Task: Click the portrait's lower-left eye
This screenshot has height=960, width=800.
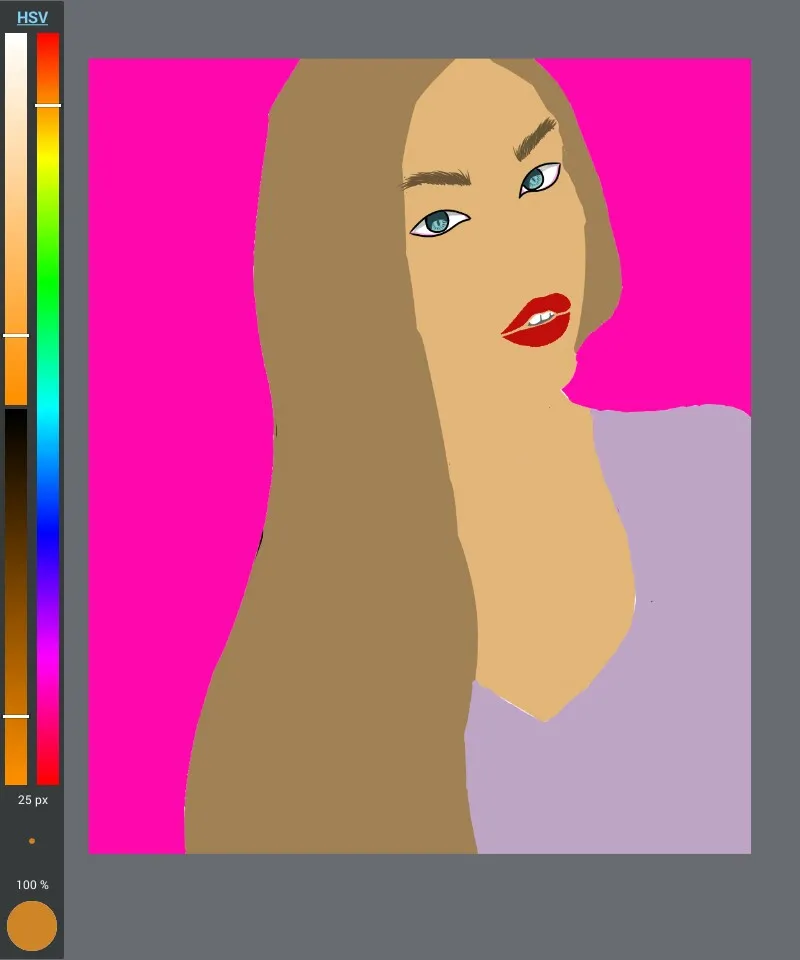Action: coord(438,223)
